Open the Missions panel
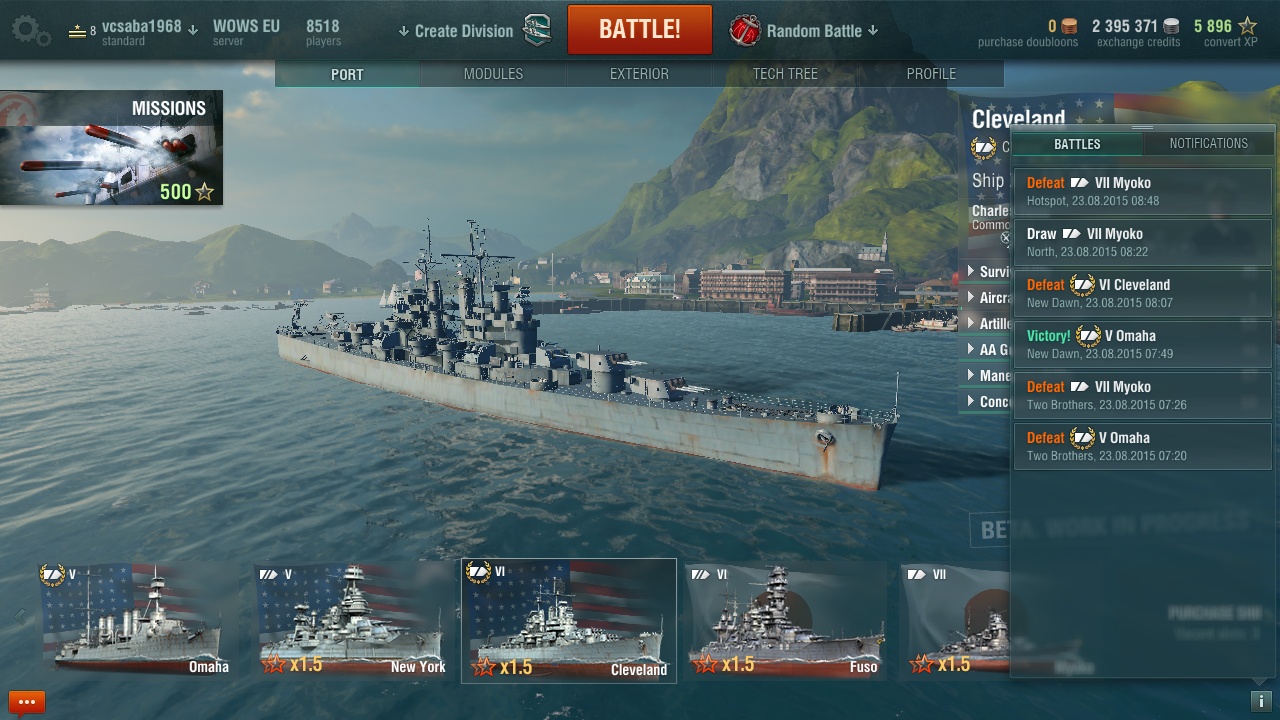The width and height of the screenshot is (1280, 720). 111,148
